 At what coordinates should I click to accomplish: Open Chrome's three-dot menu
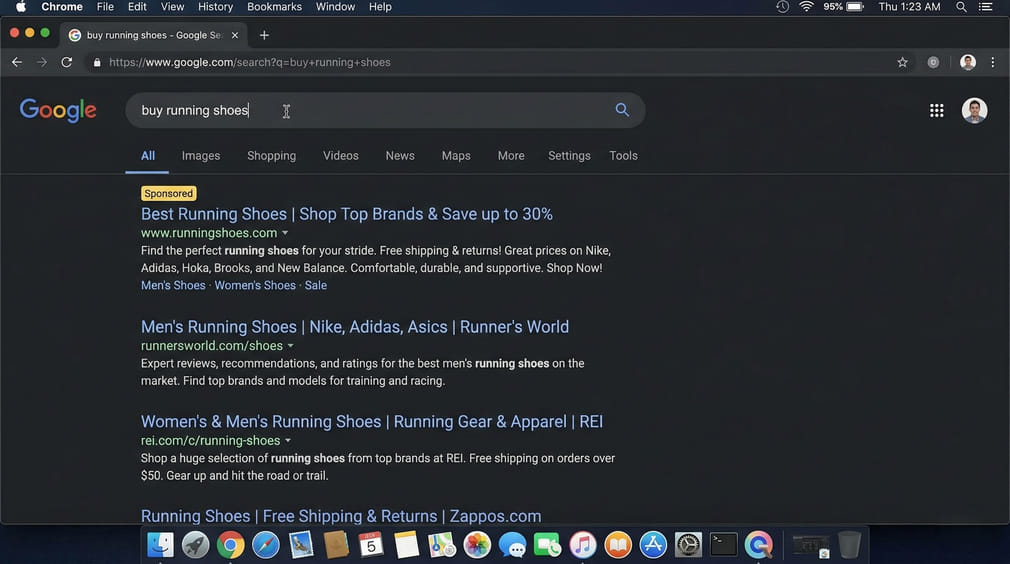[x=992, y=62]
